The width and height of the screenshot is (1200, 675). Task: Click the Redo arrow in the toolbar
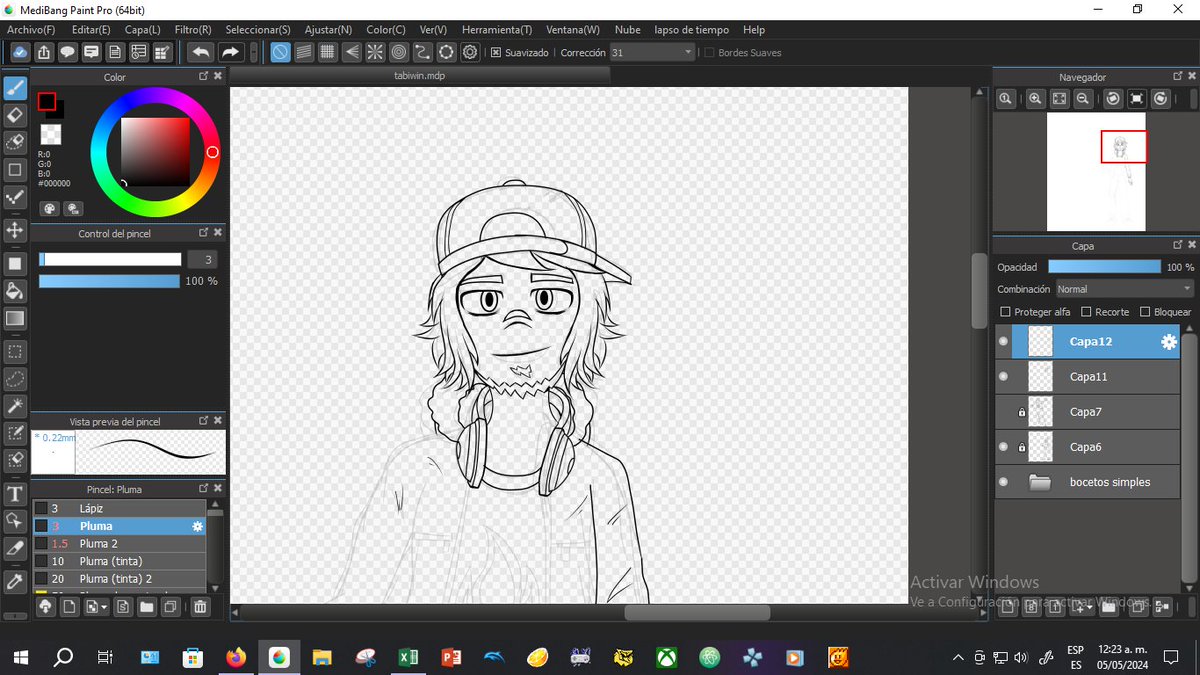point(230,52)
